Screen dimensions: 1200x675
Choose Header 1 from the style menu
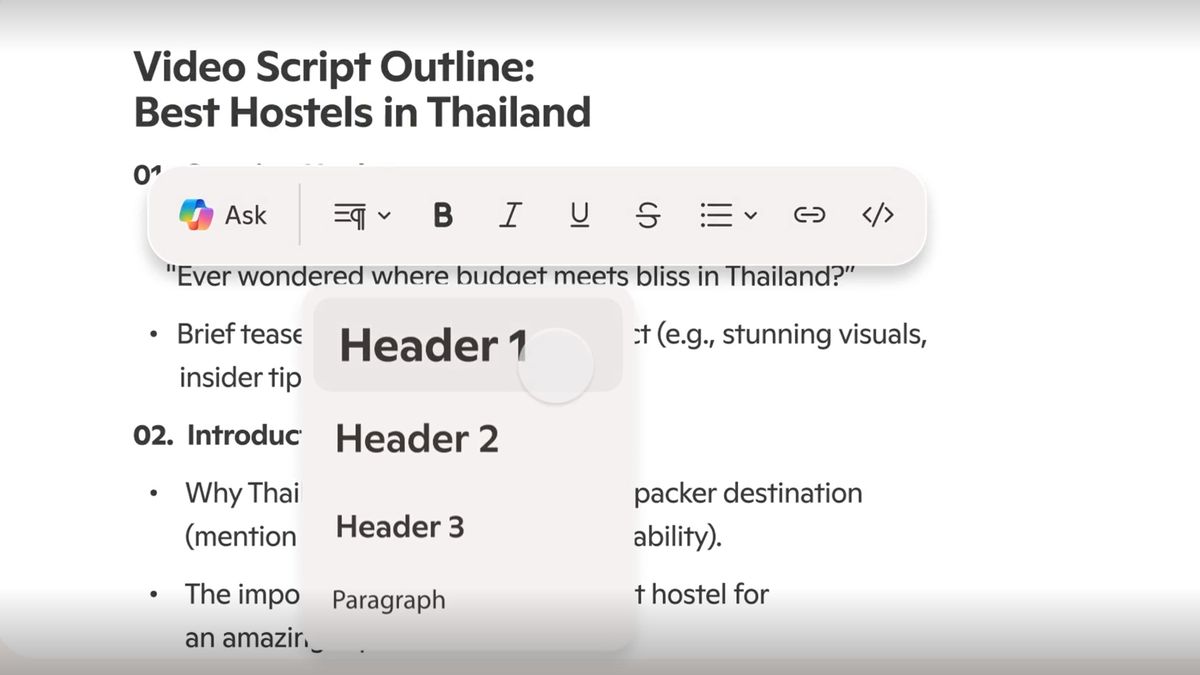[x=432, y=346]
